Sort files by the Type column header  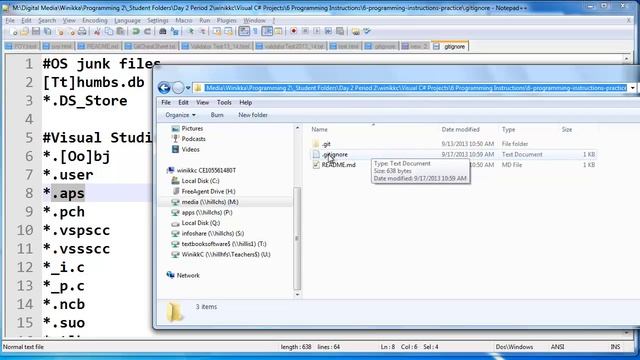508,129
